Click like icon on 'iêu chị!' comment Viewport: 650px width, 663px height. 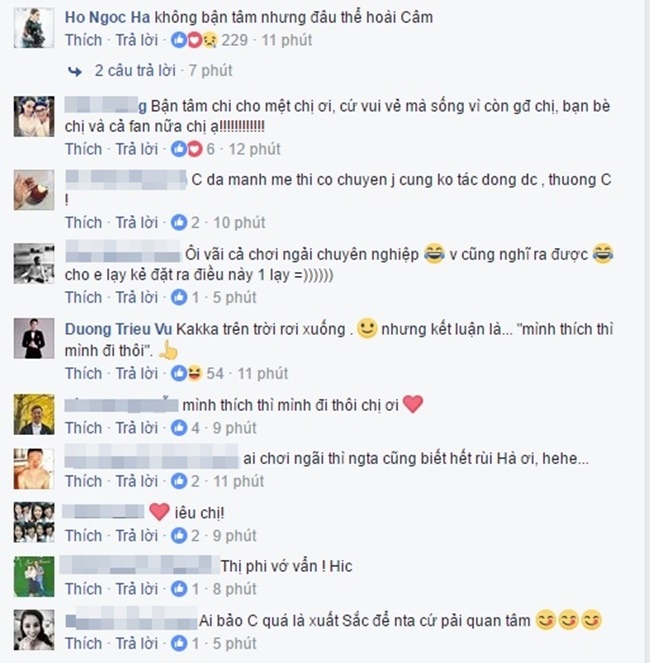(x=179, y=536)
